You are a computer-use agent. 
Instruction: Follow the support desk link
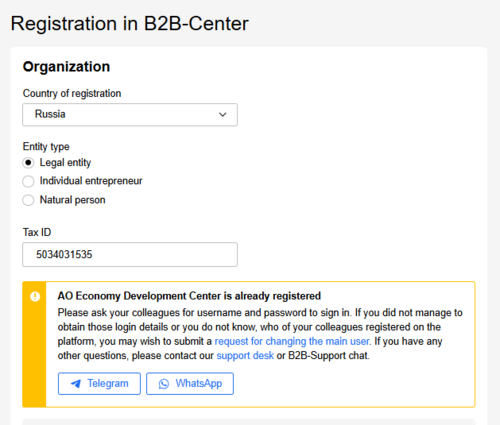click(x=245, y=356)
